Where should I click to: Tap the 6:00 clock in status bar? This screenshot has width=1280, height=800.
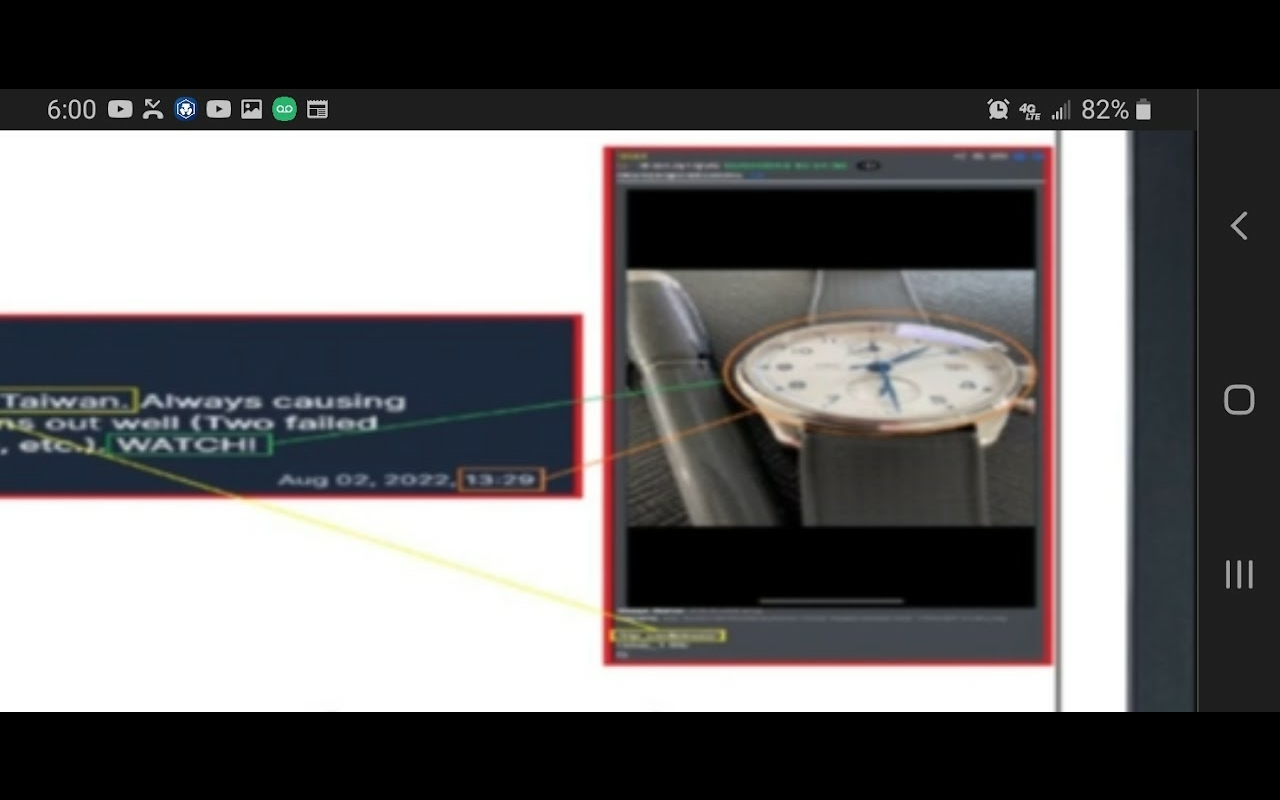[72, 109]
